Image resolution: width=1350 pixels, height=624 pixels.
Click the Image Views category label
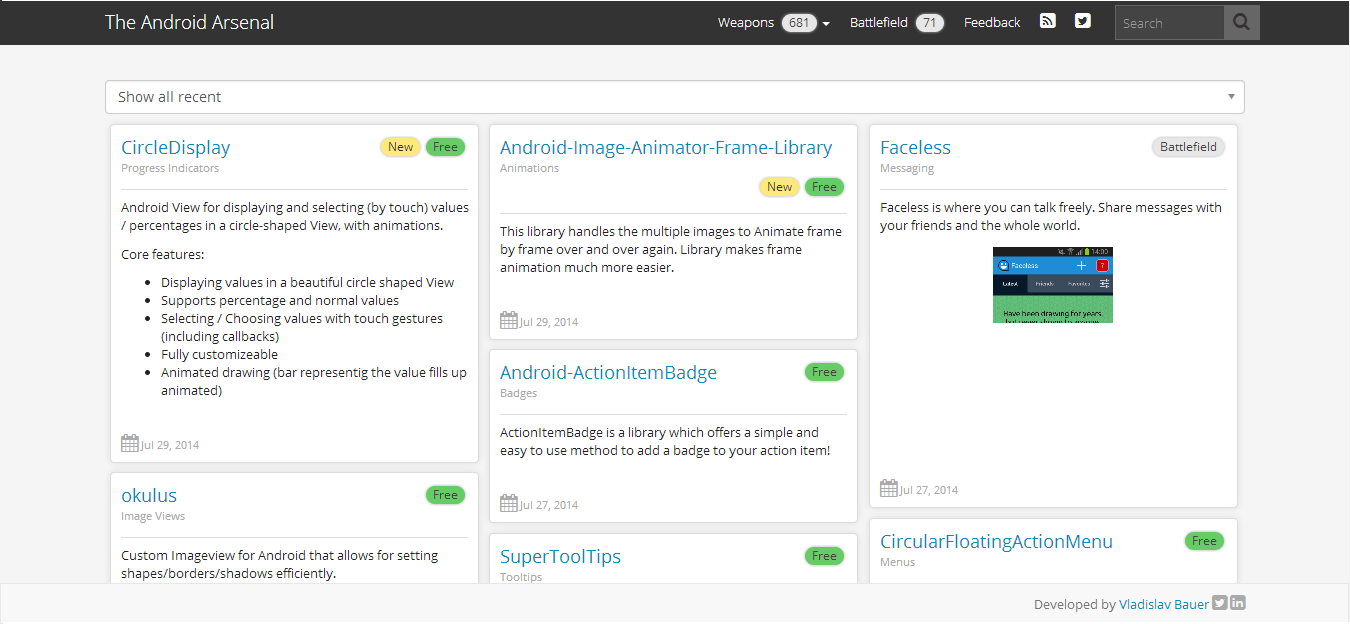[153, 516]
